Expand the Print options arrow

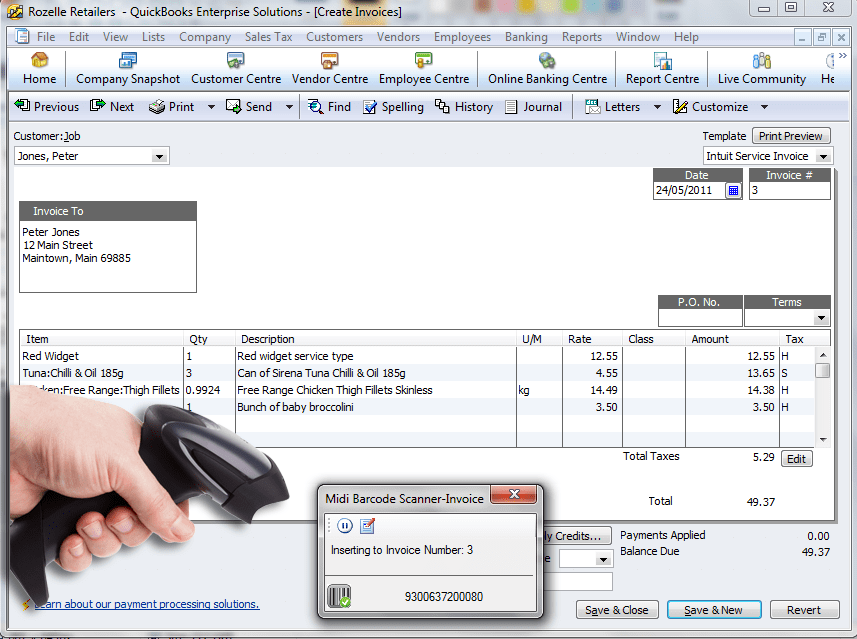[x=211, y=107]
